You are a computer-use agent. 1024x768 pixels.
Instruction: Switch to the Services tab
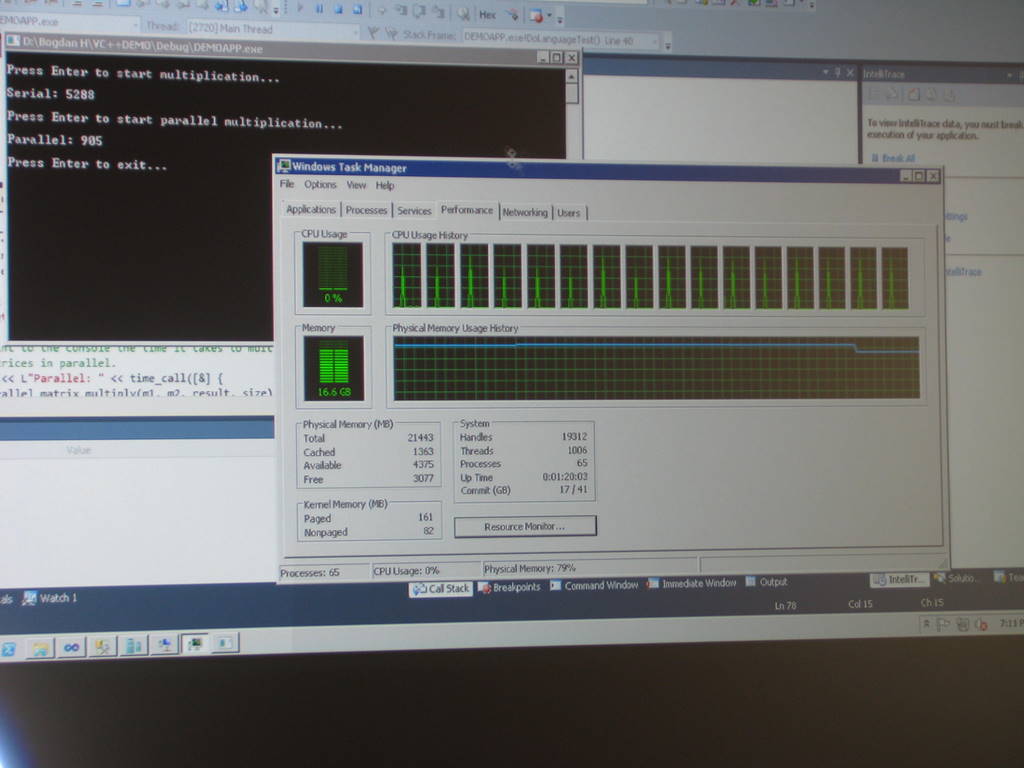point(414,210)
